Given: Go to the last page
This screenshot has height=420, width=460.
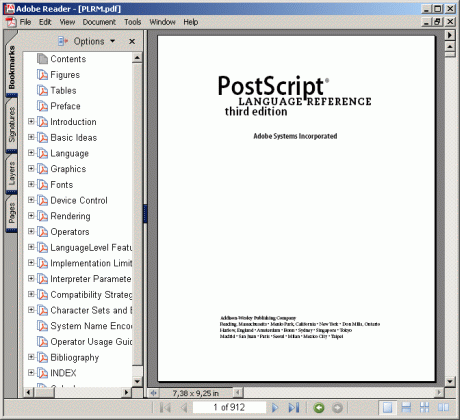Looking at the screenshot, I should pos(294,407).
